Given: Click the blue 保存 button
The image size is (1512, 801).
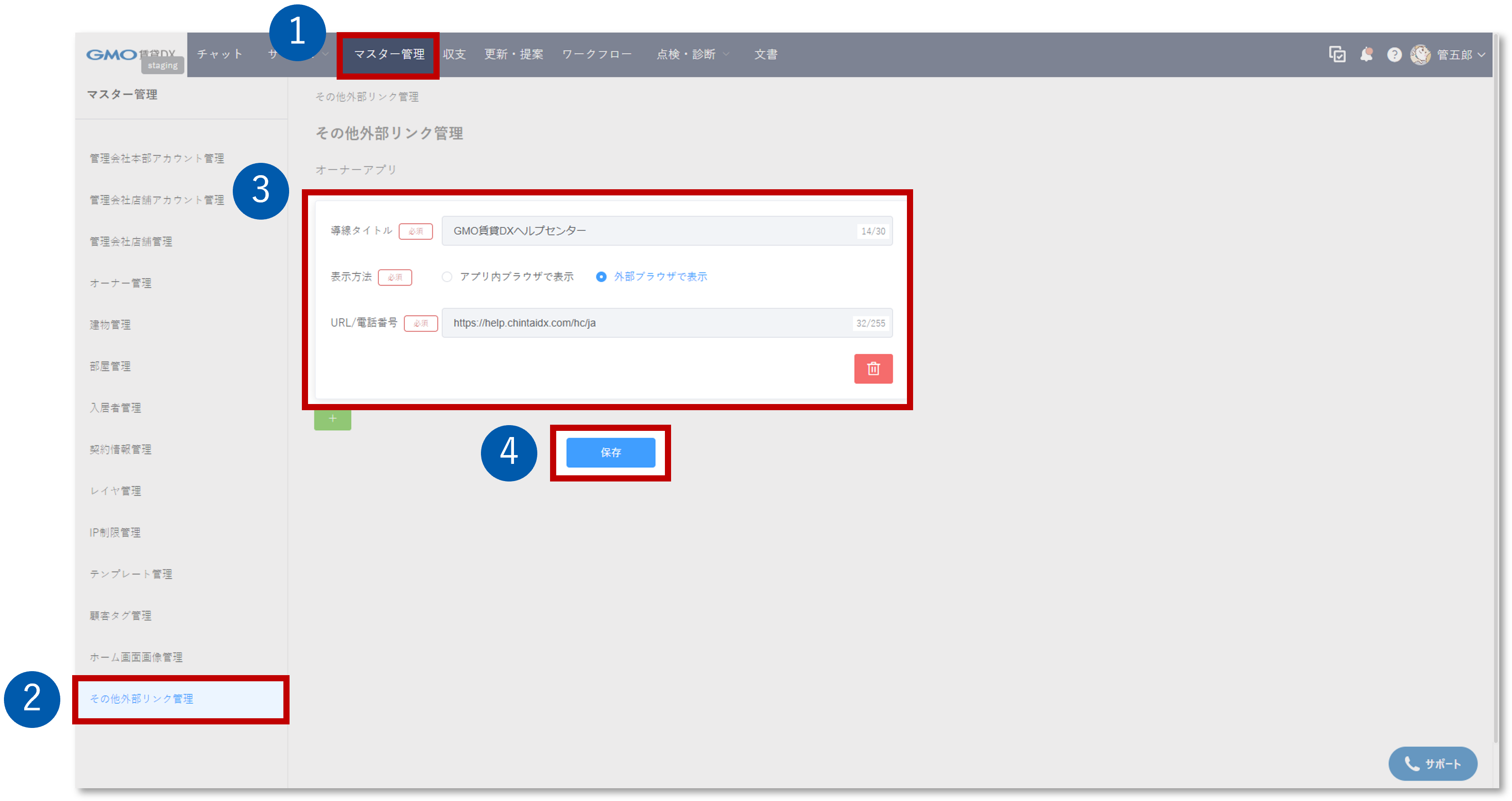Looking at the screenshot, I should [x=610, y=452].
